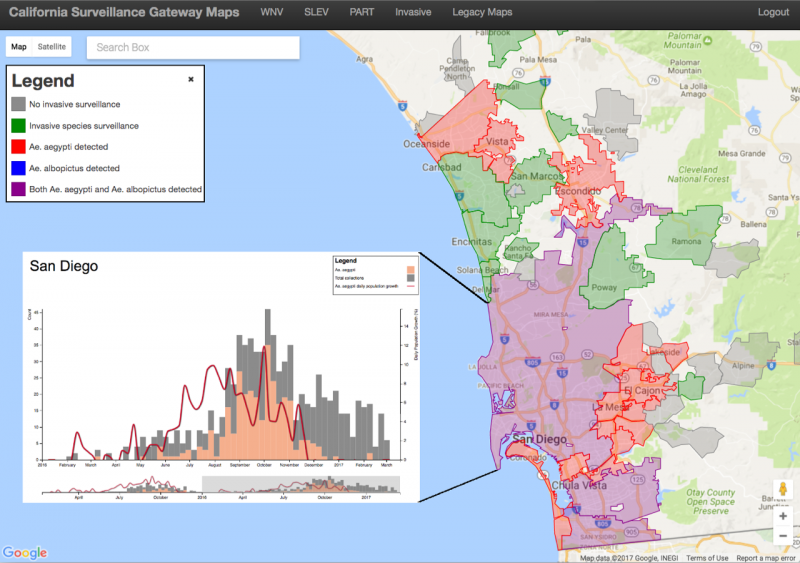The image size is (800, 563).
Task: Switch to the Invasive map
Action: 413,12
